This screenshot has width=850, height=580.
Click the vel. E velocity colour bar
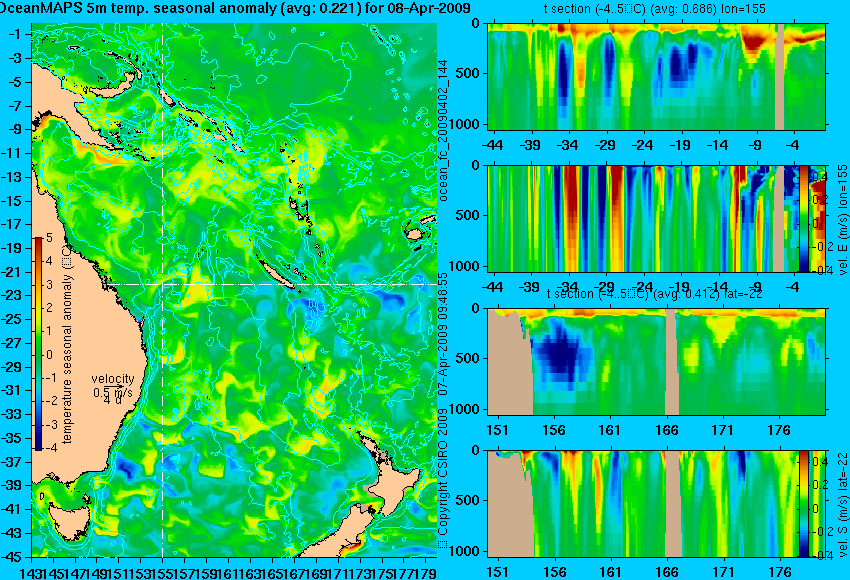(803, 218)
